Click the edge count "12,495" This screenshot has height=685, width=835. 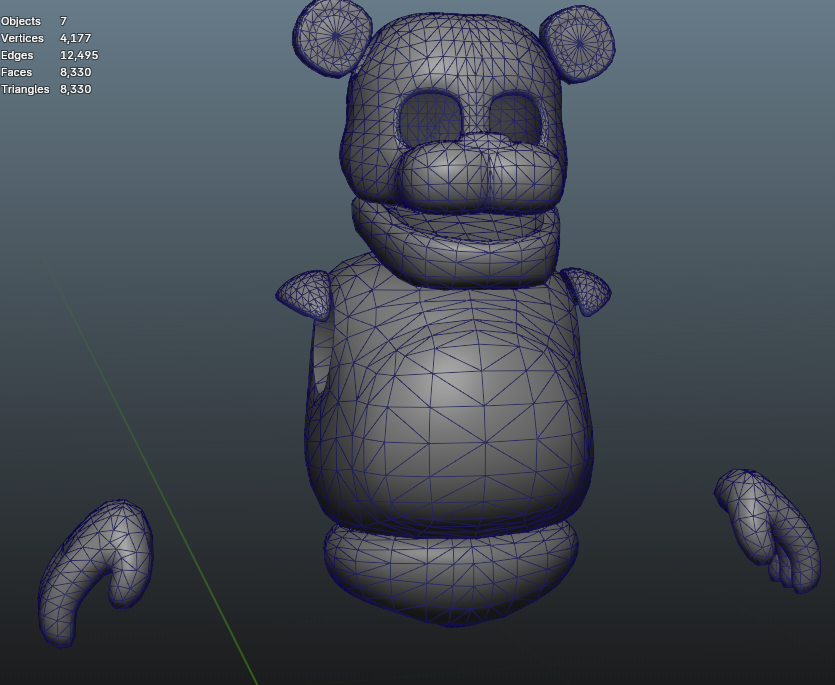point(79,55)
